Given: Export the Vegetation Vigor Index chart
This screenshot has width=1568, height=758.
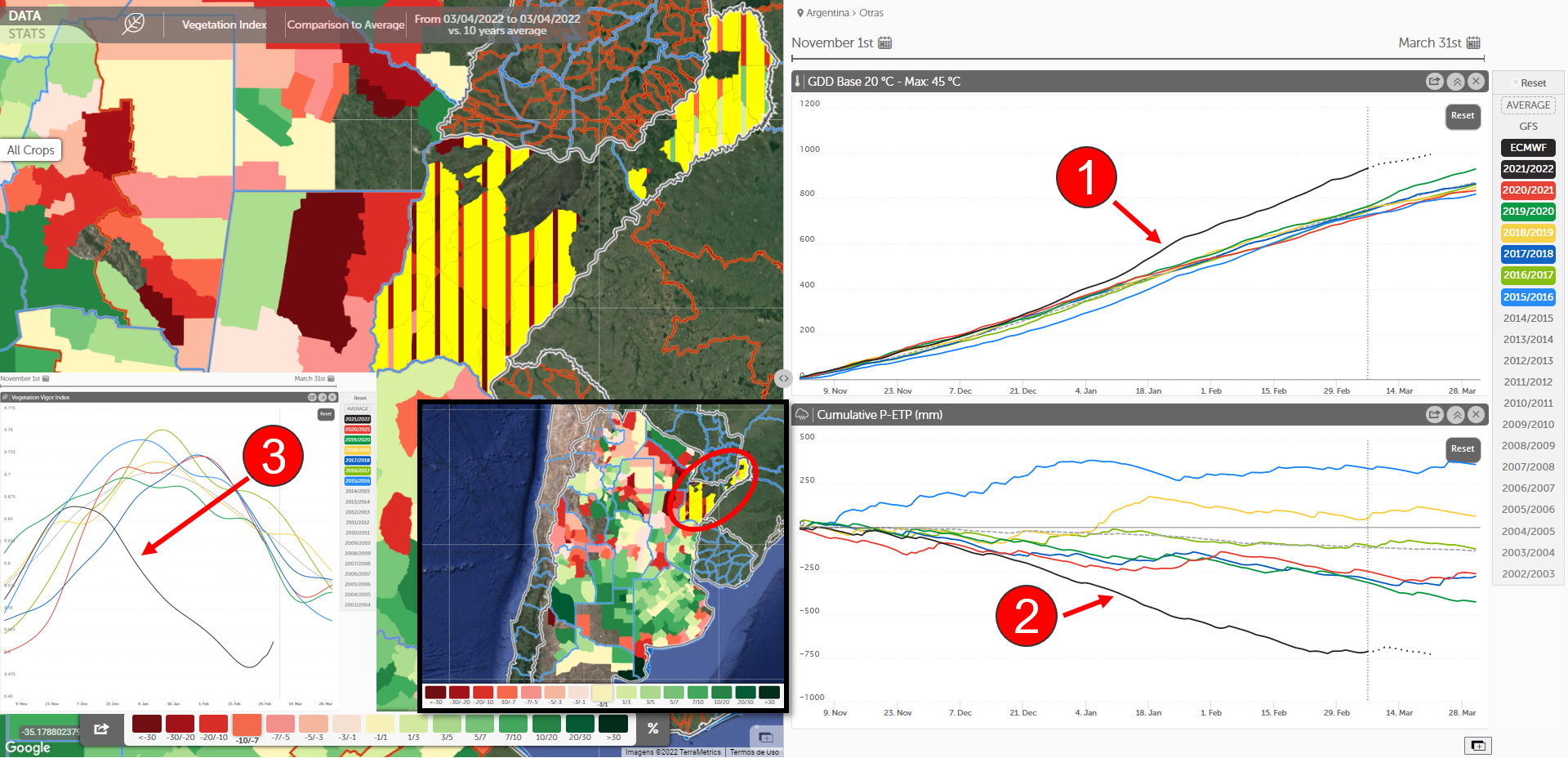Looking at the screenshot, I should 311,397.
